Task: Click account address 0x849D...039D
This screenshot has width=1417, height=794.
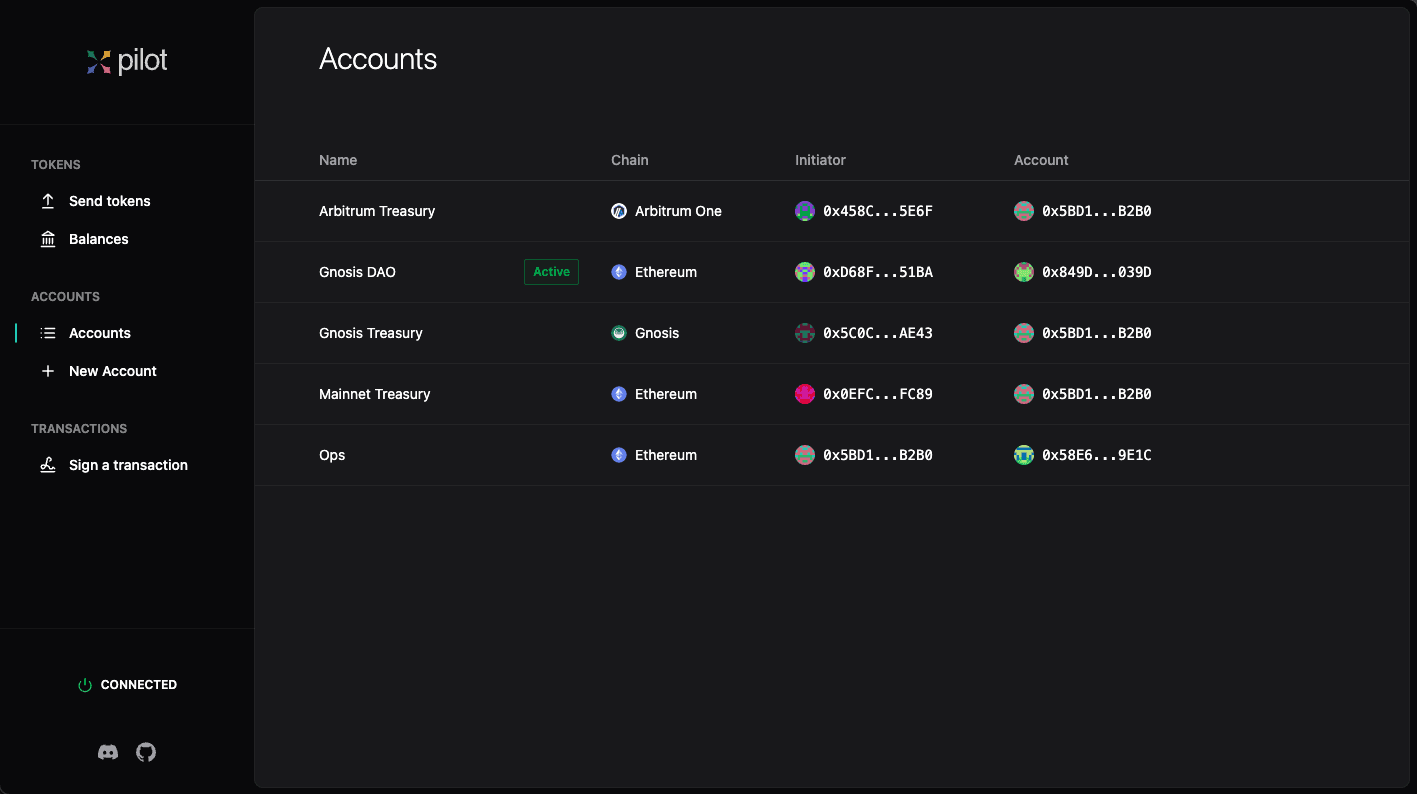Action: [1096, 272]
